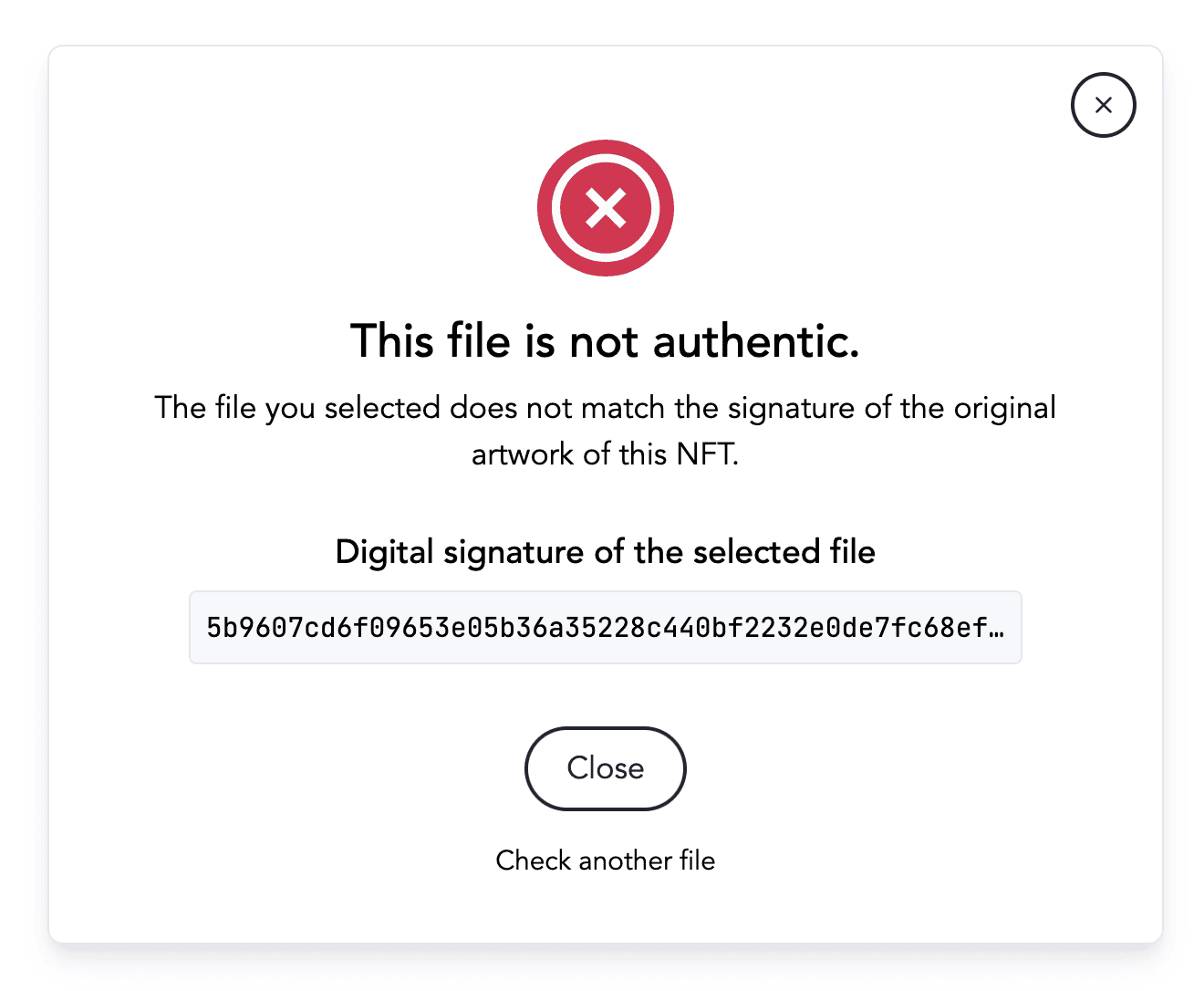Click the Check another file link

coord(605,861)
